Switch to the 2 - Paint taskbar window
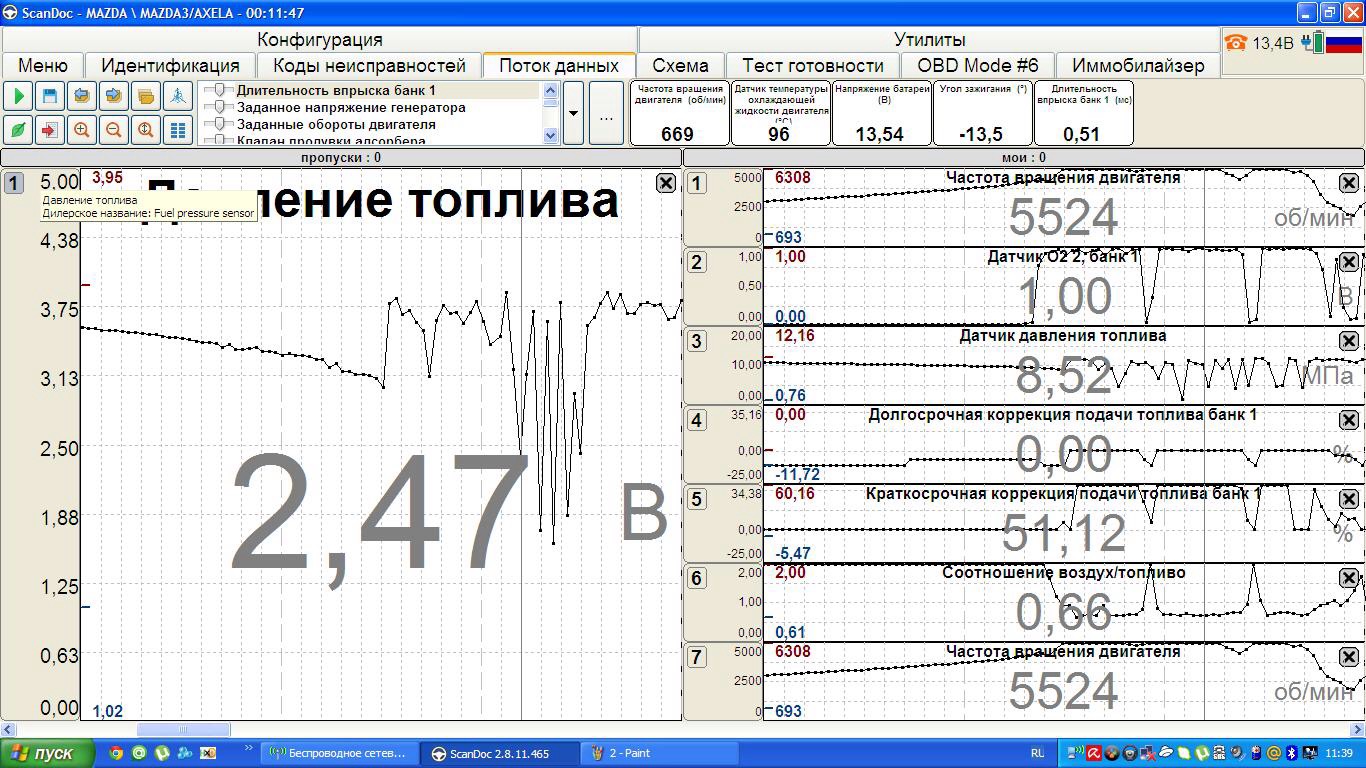The height and width of the screenshot is (768, 1366). [x=660, y=753]
